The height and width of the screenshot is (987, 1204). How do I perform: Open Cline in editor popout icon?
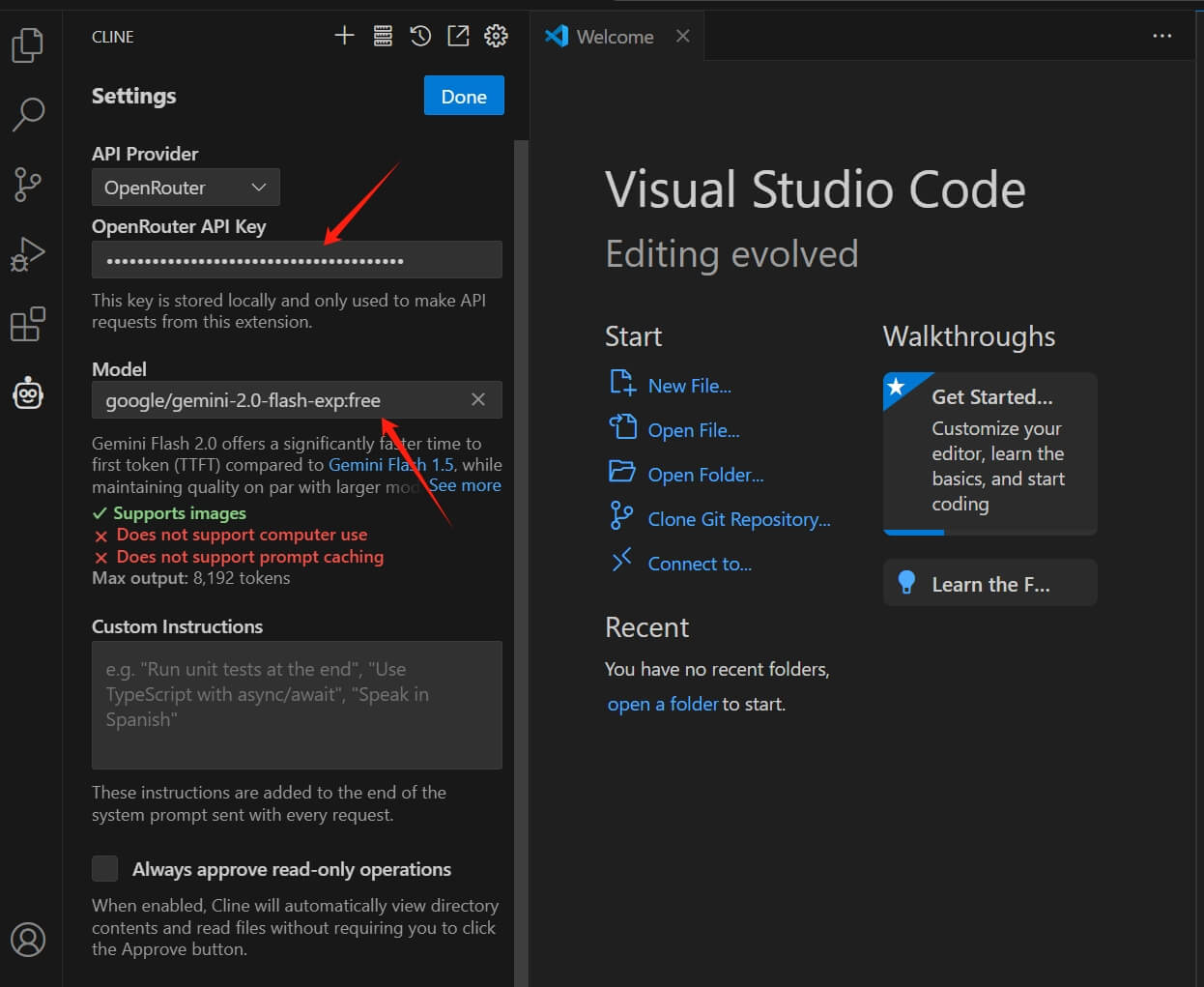pyautogui.click(x=458, y=37)
